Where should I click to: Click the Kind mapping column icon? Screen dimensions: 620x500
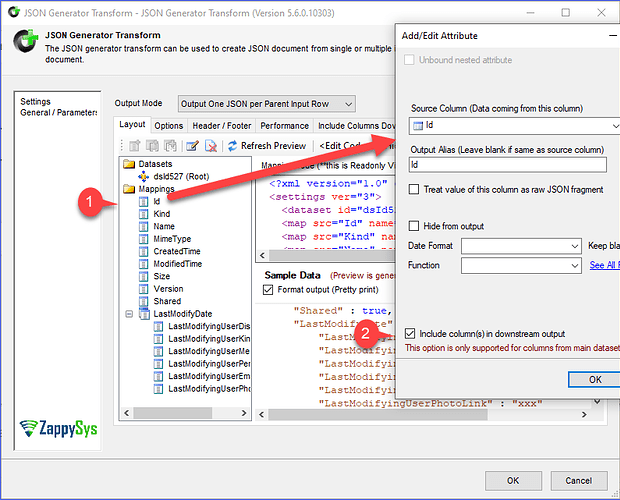coord(144,214)
